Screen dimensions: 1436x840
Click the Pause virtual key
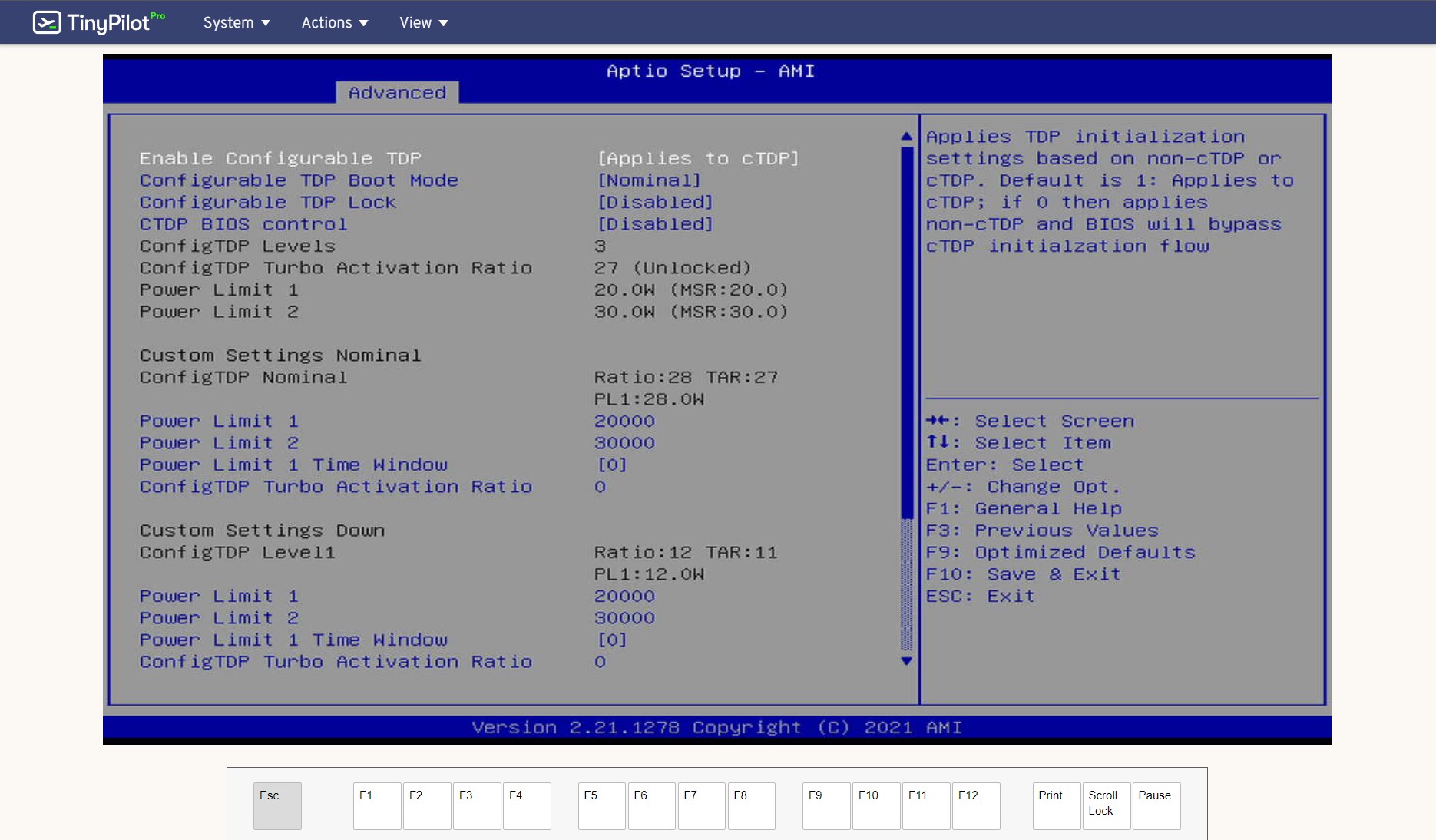[x=1156, y=805]
